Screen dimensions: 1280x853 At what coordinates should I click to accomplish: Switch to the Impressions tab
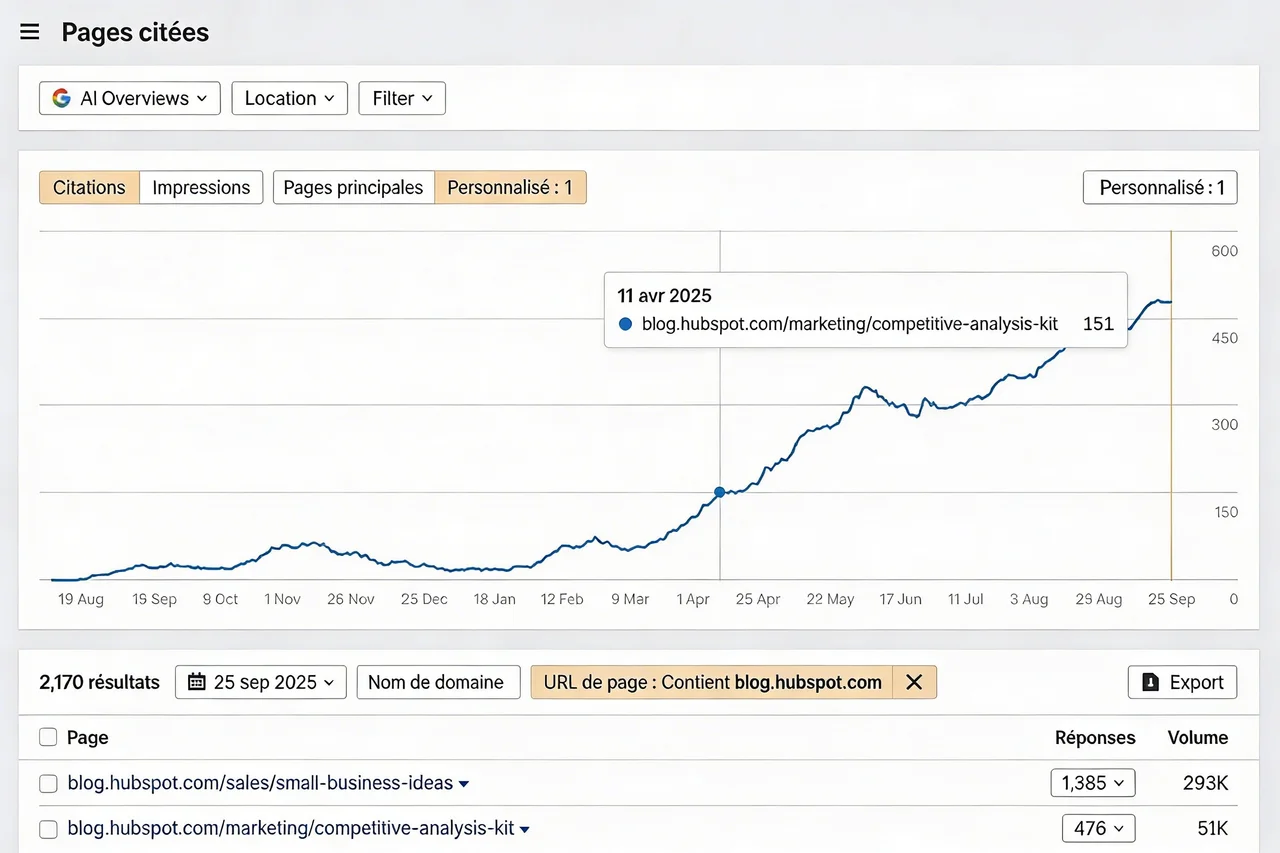201,187
